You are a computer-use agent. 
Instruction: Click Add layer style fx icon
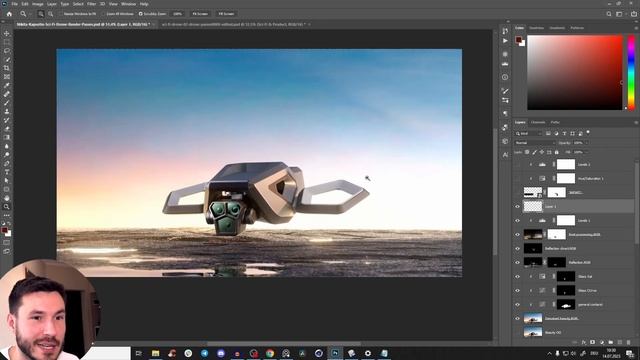click(x=584, y=342)
